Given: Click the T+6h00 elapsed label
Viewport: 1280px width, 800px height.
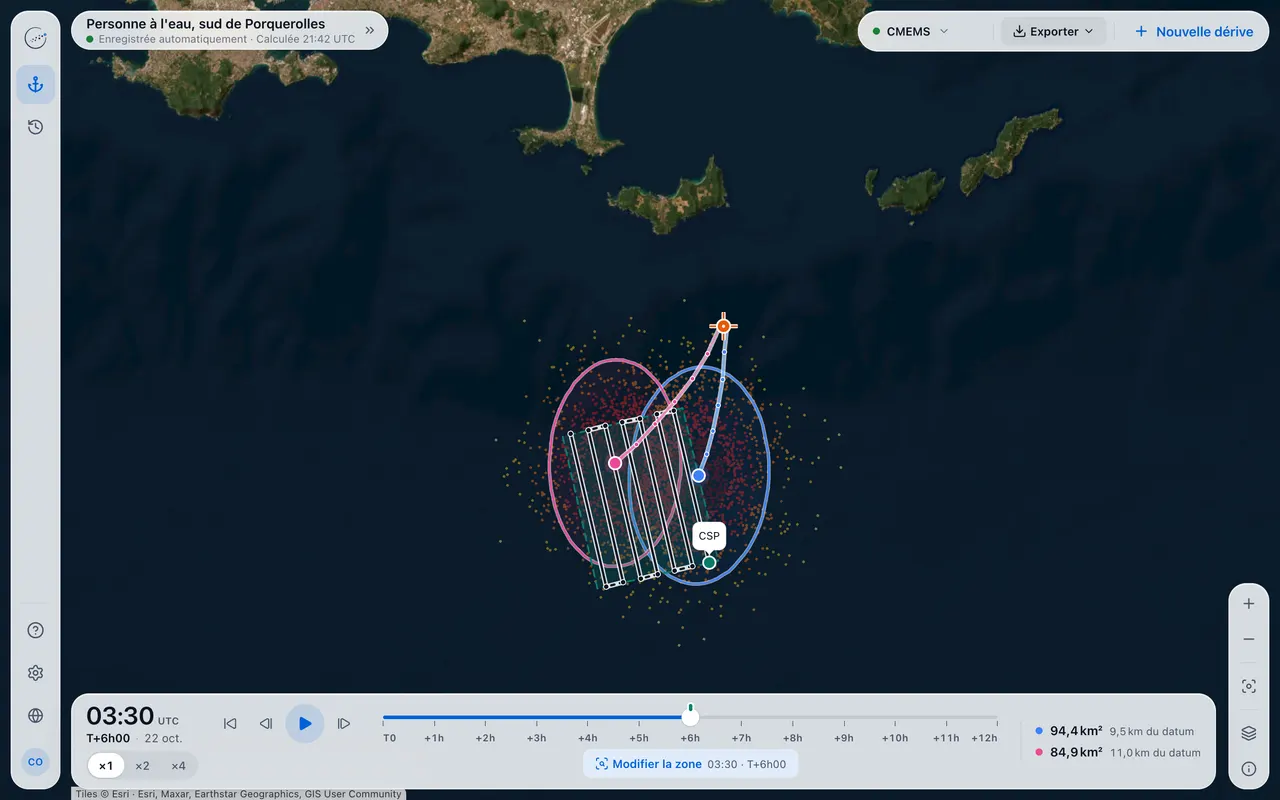Looking at the screenshot, I should pos(108,739).
